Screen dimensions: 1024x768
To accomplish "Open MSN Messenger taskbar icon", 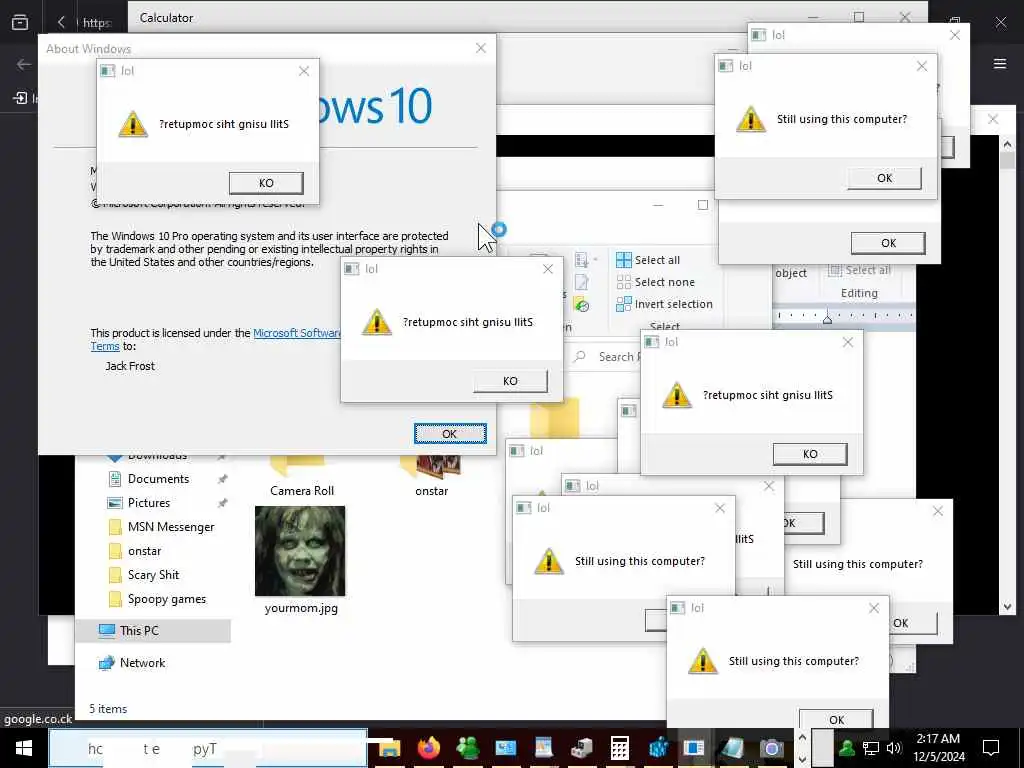I will click(x=468, y=748).
